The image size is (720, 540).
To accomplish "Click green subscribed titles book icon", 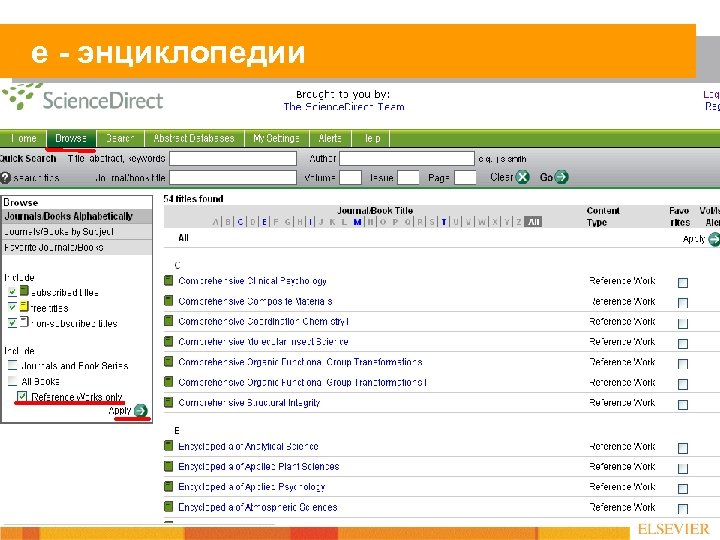I will [x=24, y=291].
